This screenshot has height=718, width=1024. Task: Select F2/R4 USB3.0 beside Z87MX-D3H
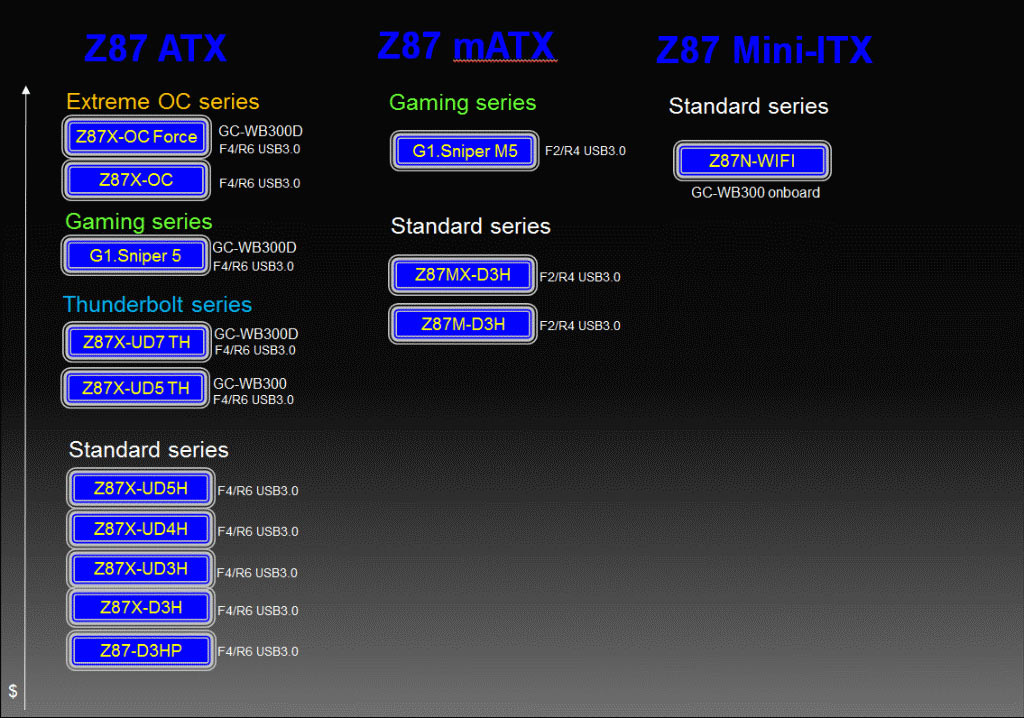tap(580, 277)
